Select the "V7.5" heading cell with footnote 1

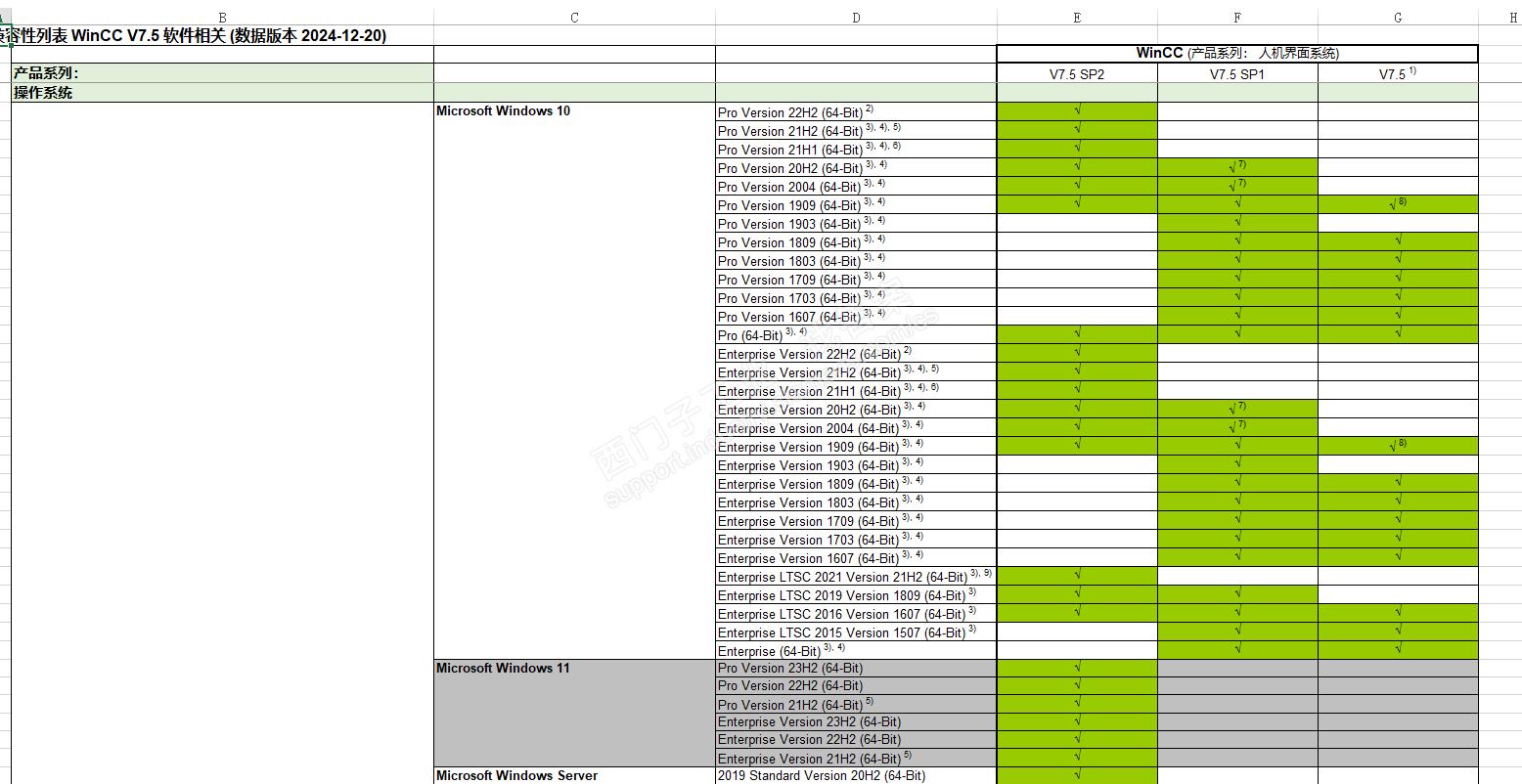tap(1398, 74)
